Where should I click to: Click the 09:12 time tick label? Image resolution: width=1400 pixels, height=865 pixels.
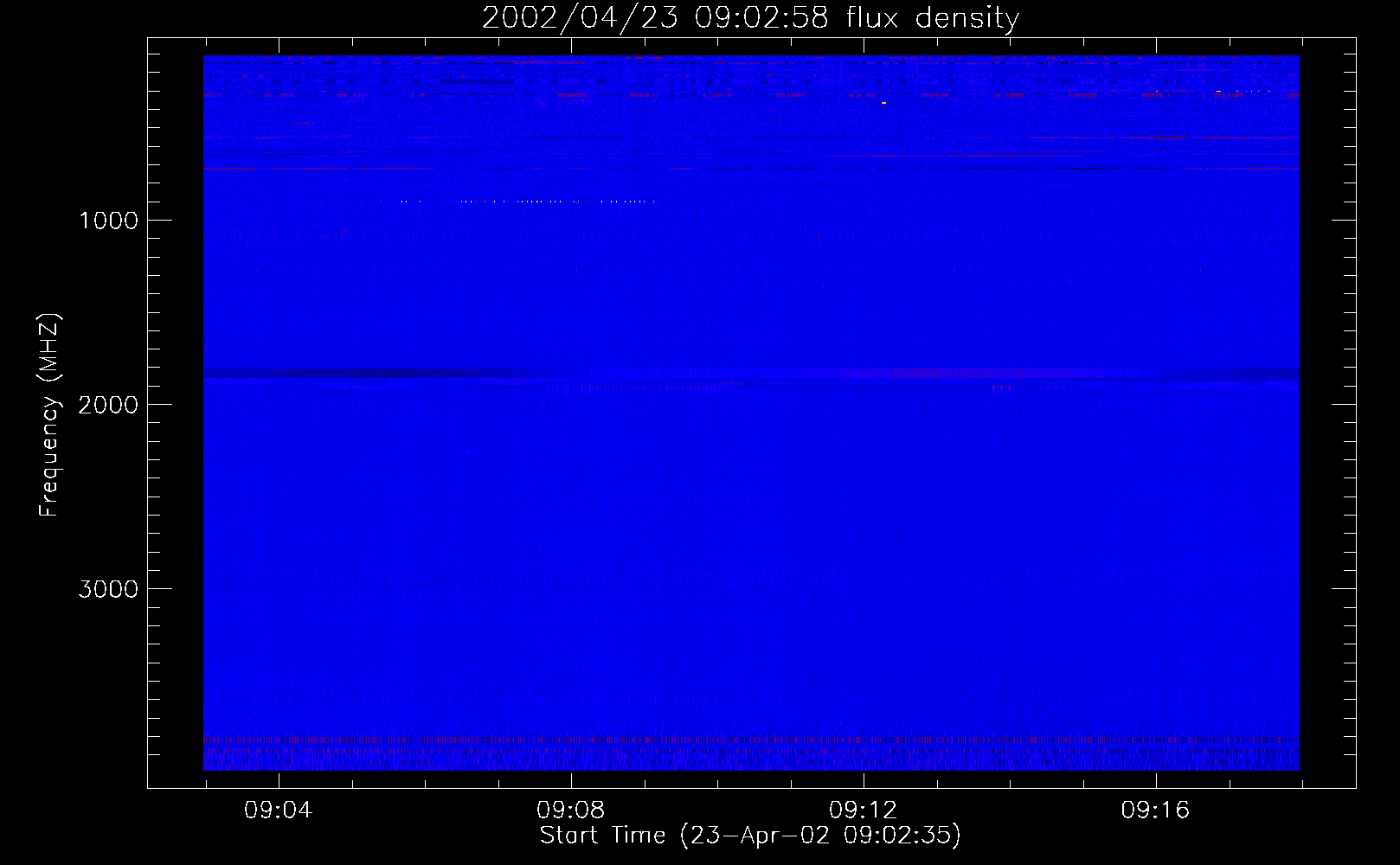[864, 811]
